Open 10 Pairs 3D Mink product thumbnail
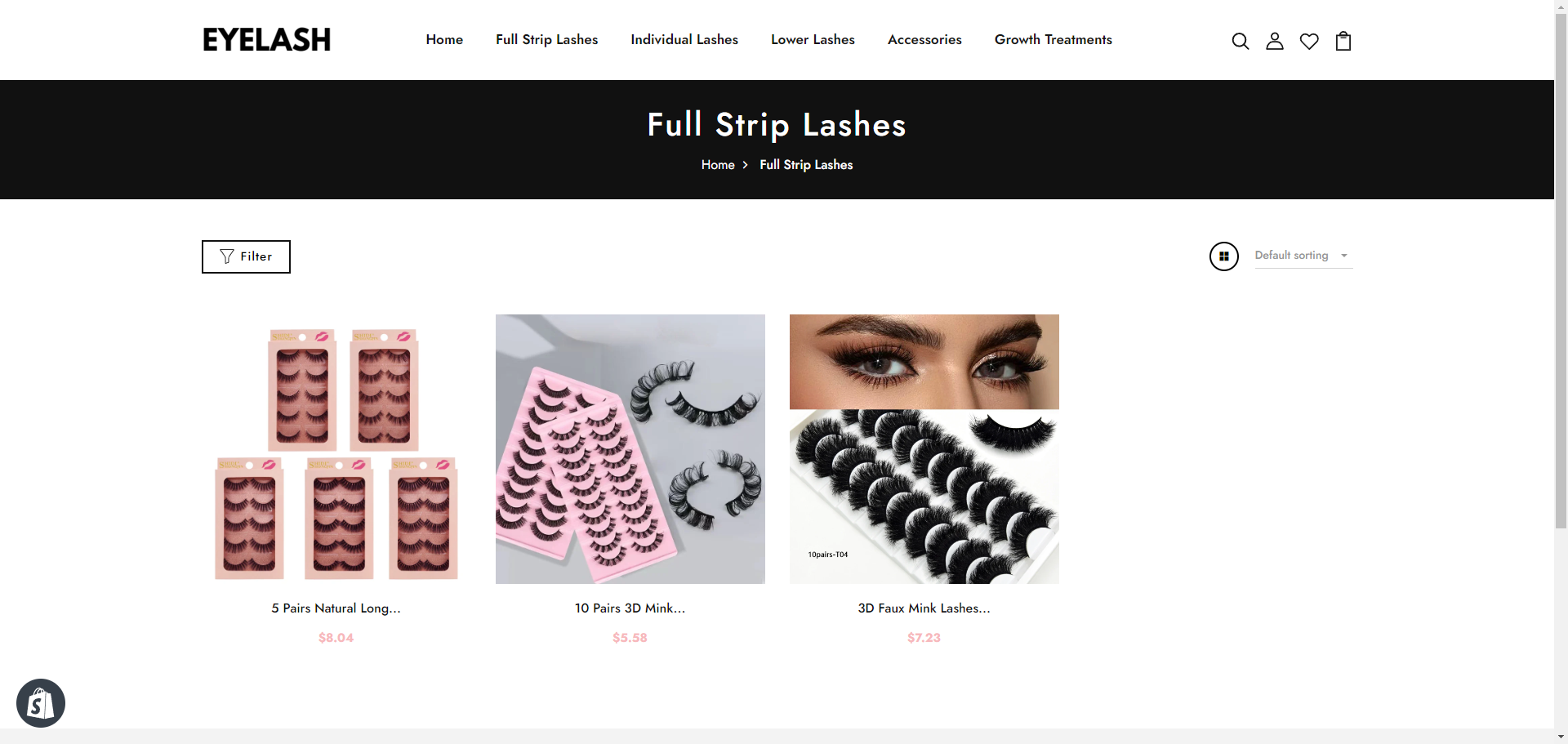 pos(630,449)
